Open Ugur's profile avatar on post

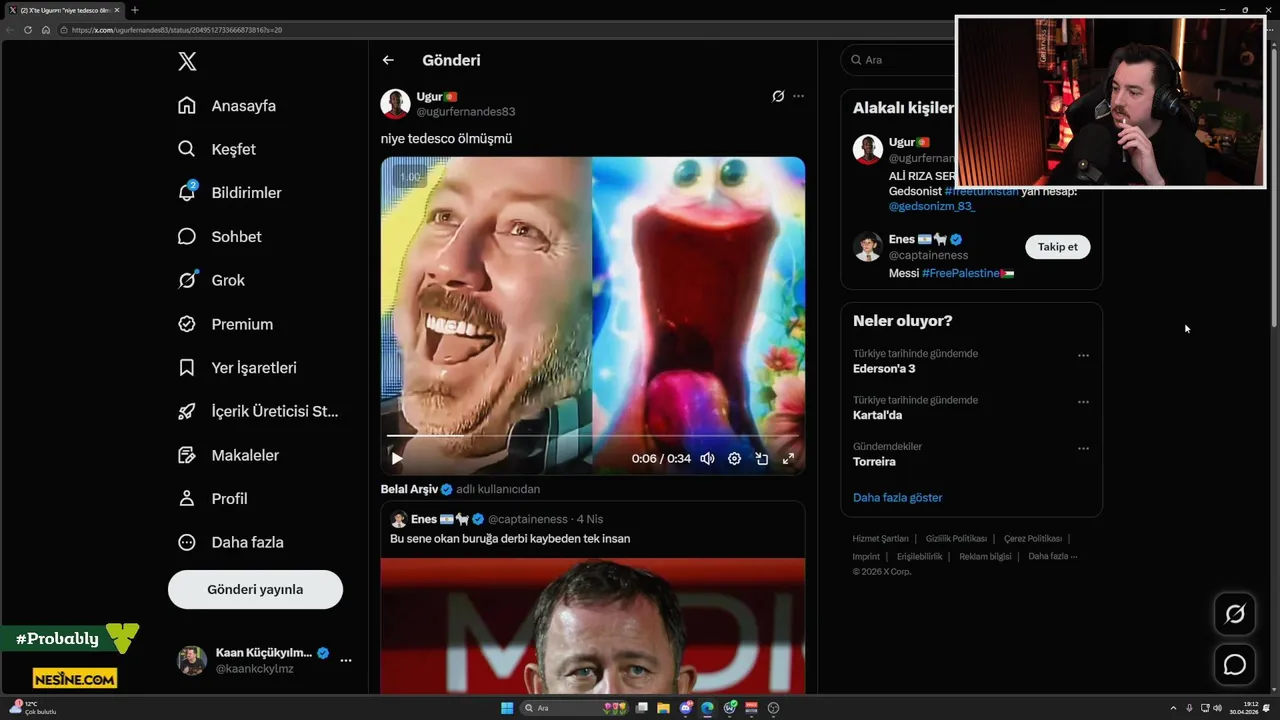(396, 103)
